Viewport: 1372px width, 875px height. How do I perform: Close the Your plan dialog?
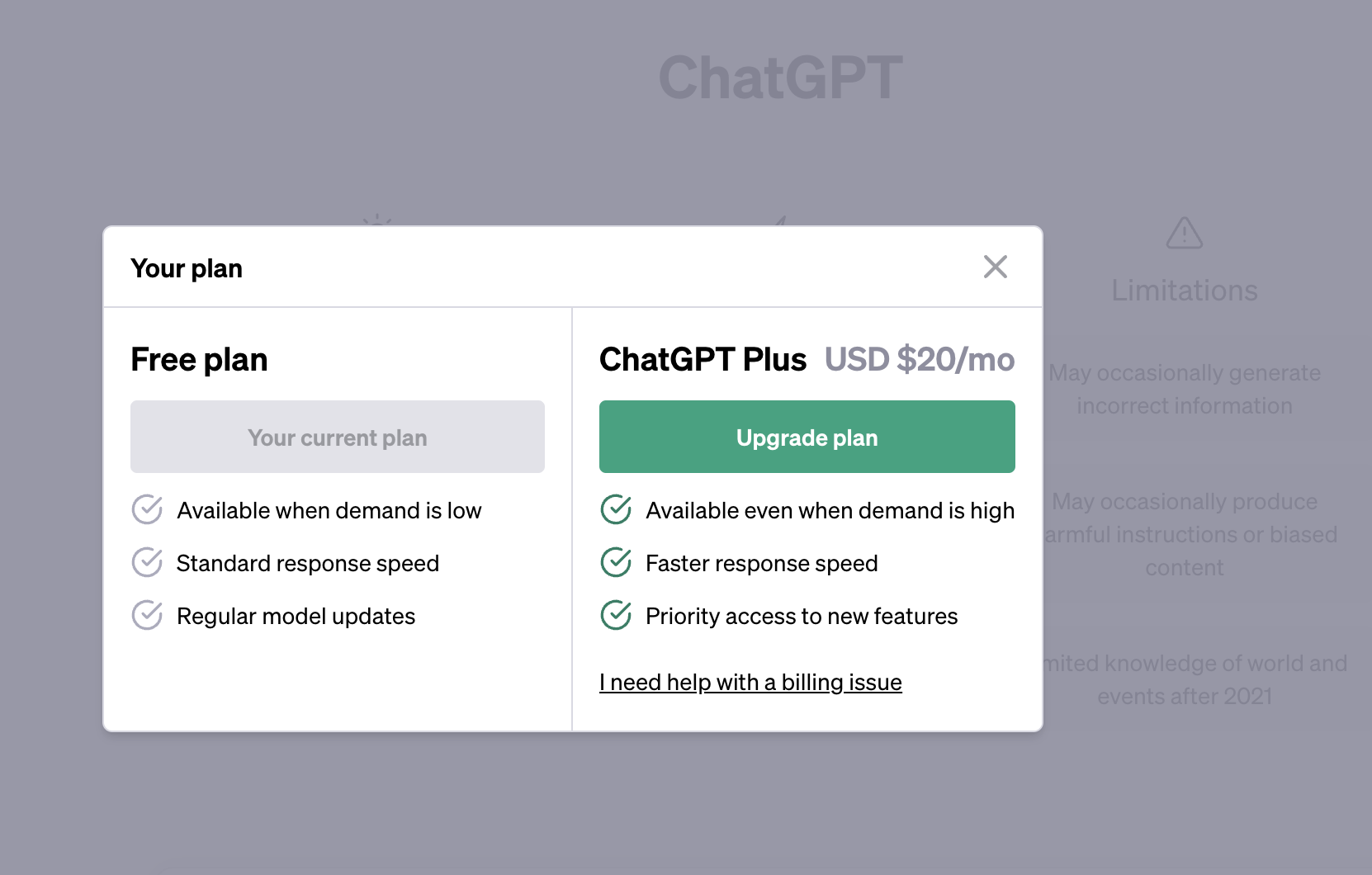pyautogui.click(x=996, y=267)
